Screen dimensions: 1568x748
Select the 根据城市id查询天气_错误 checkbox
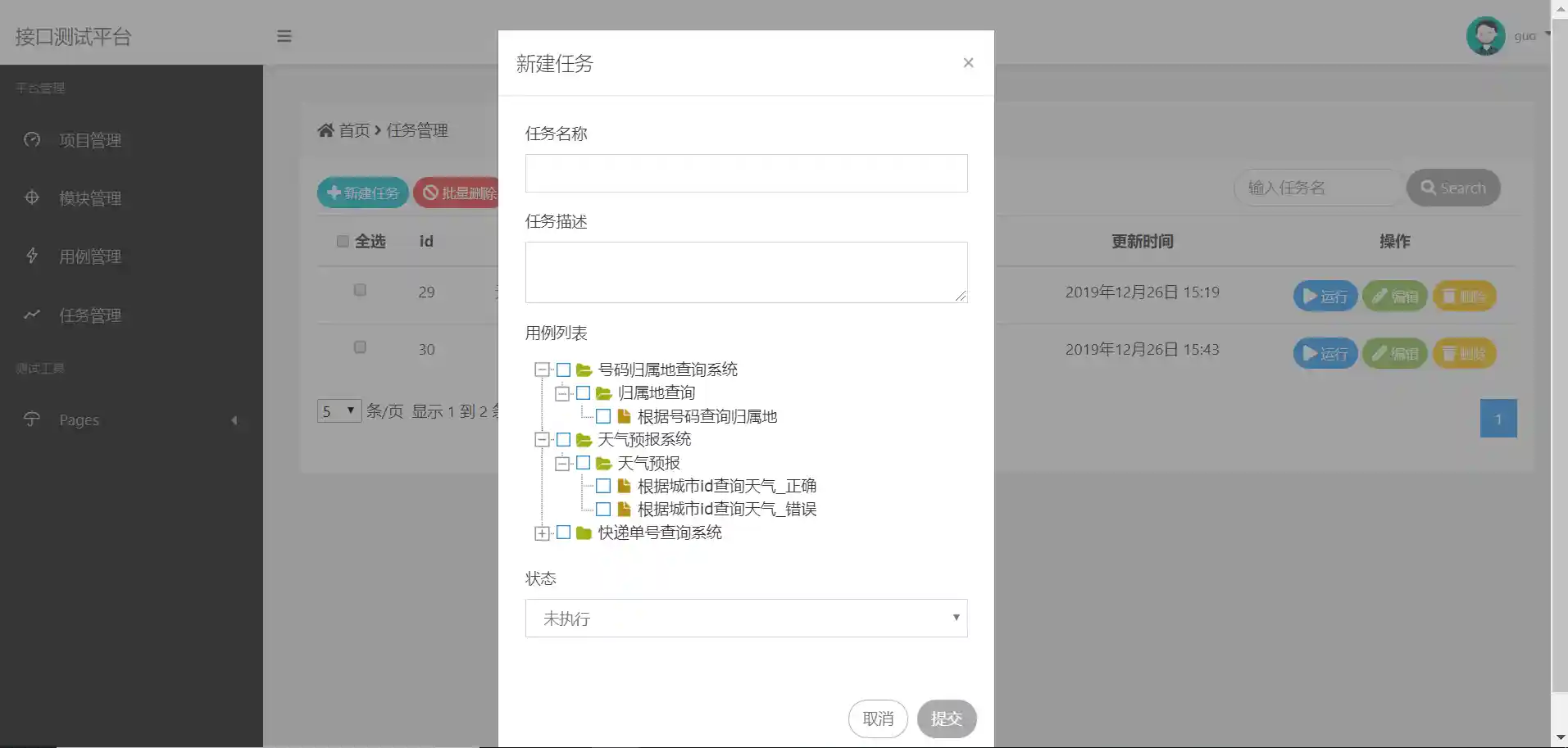coord(603,509)
